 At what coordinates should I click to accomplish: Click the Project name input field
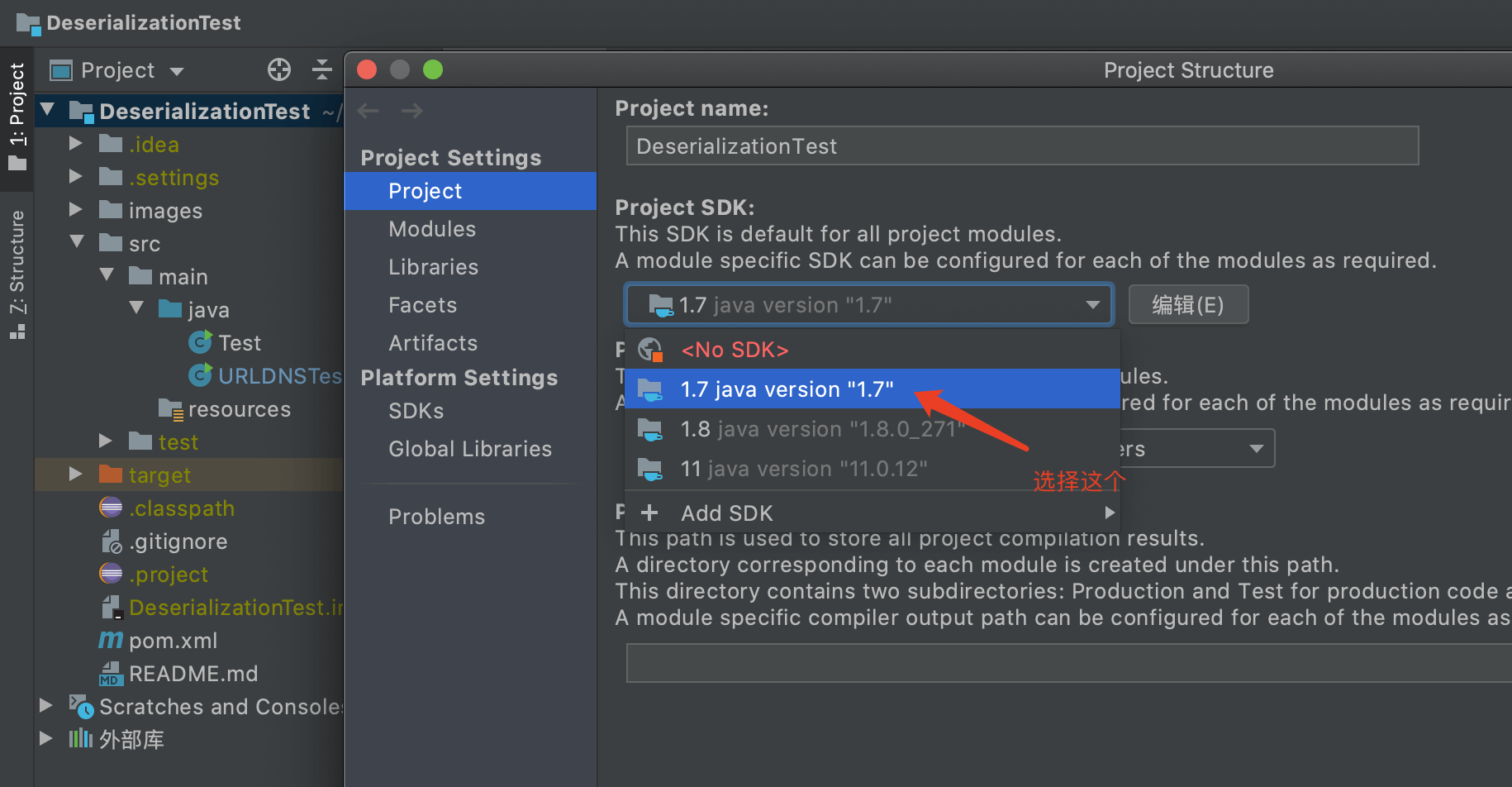[x=1022, y=146]
